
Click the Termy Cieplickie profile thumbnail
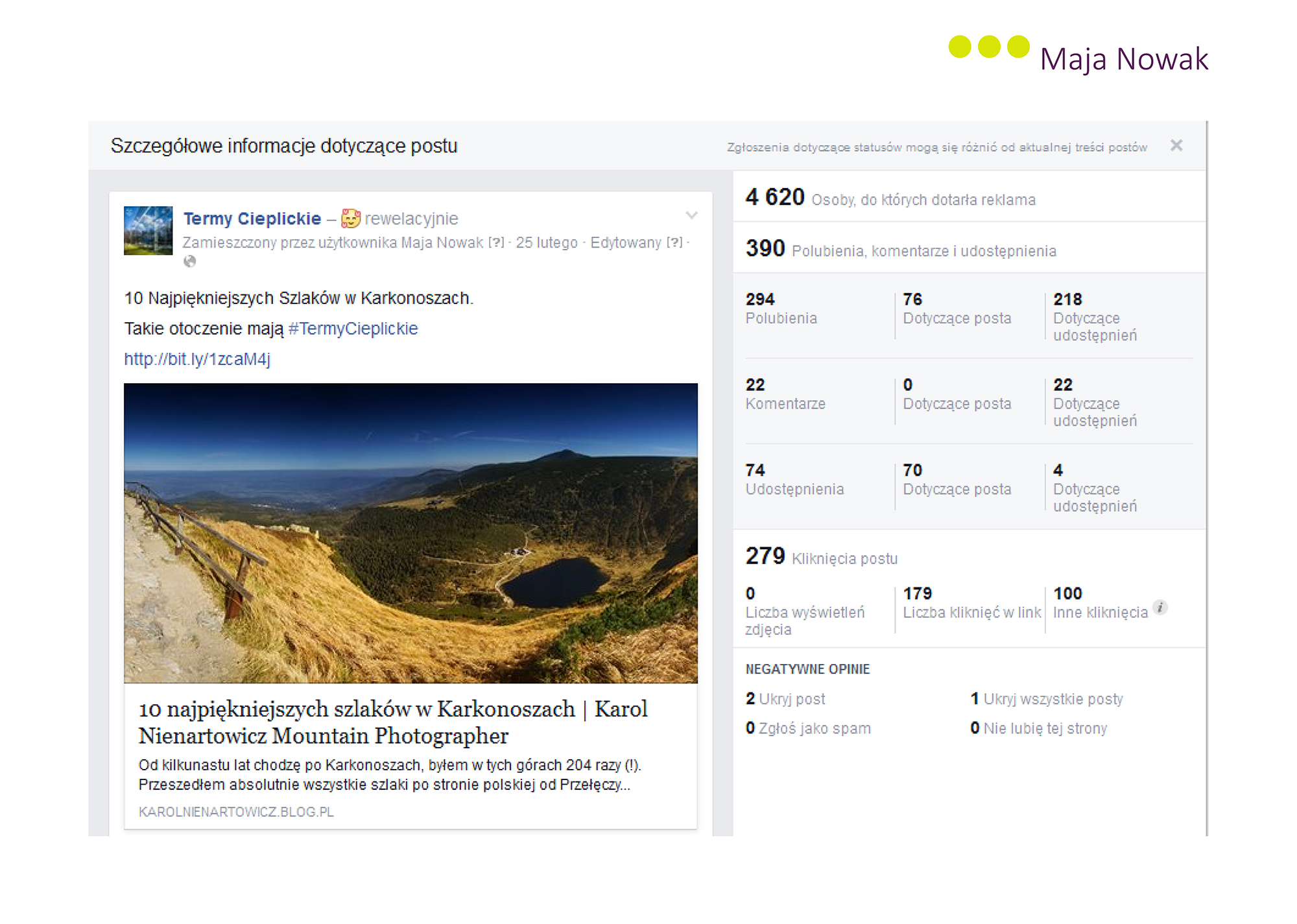148,230
